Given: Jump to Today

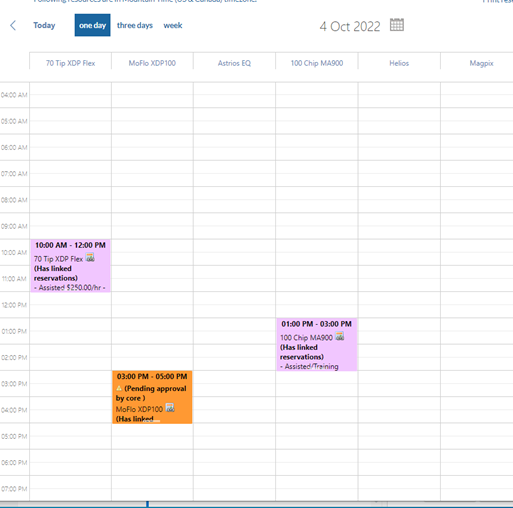Looking at the screenshot, I should (x=44, y=25).
